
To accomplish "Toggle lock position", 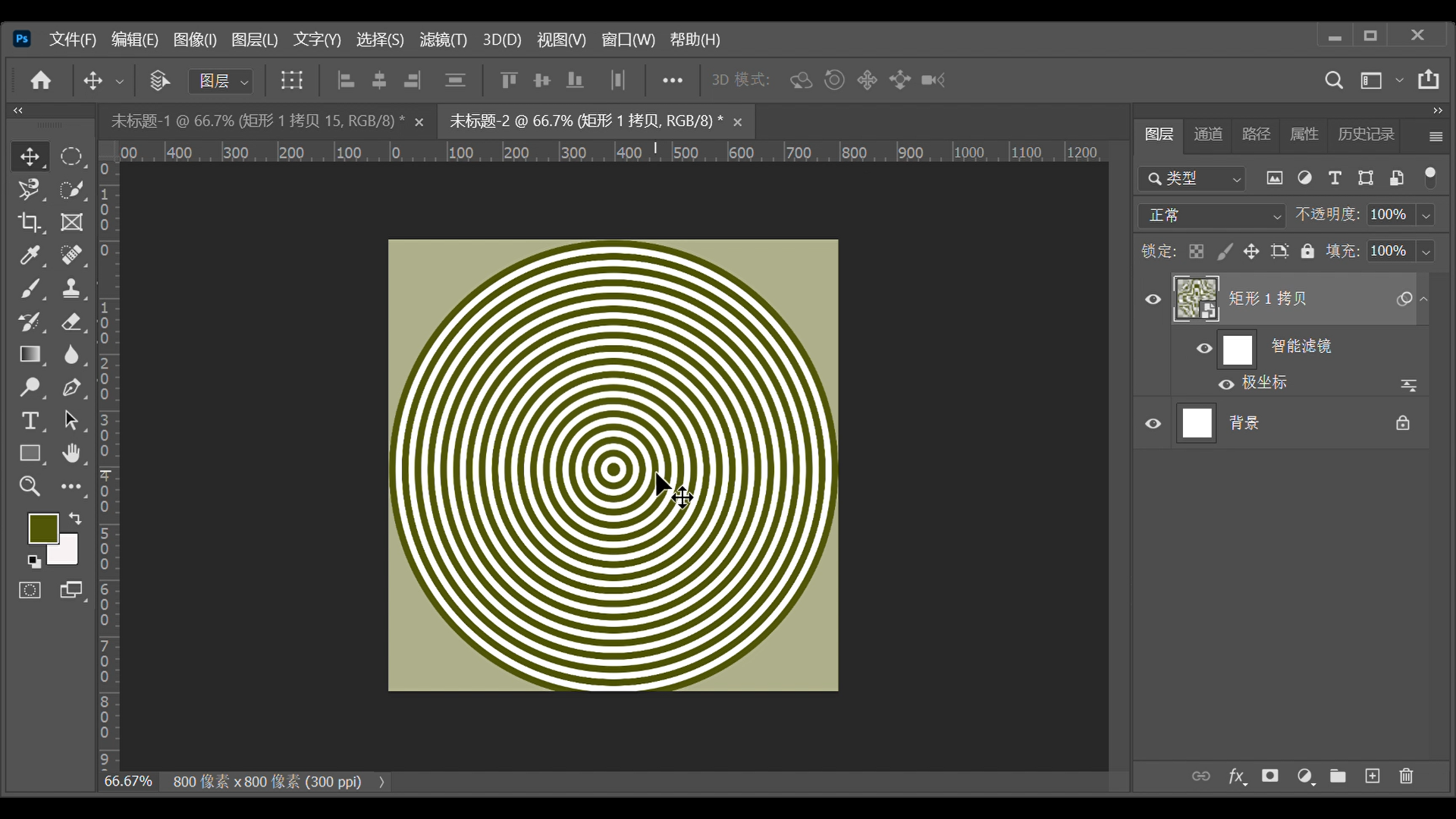I will pyautogui.click(x=1251, y=251).
